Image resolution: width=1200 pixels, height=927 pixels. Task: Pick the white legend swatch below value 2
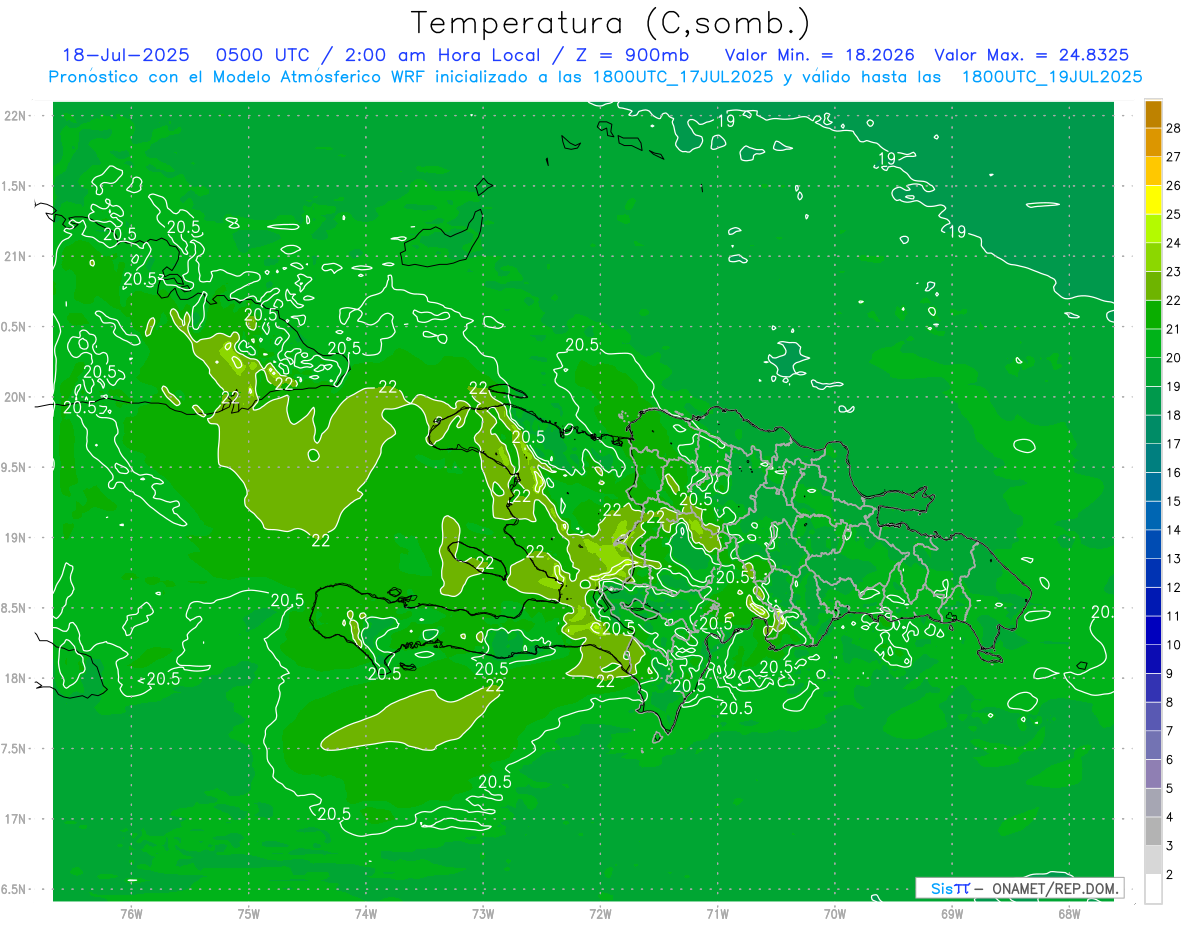(x=1153, y=888)
